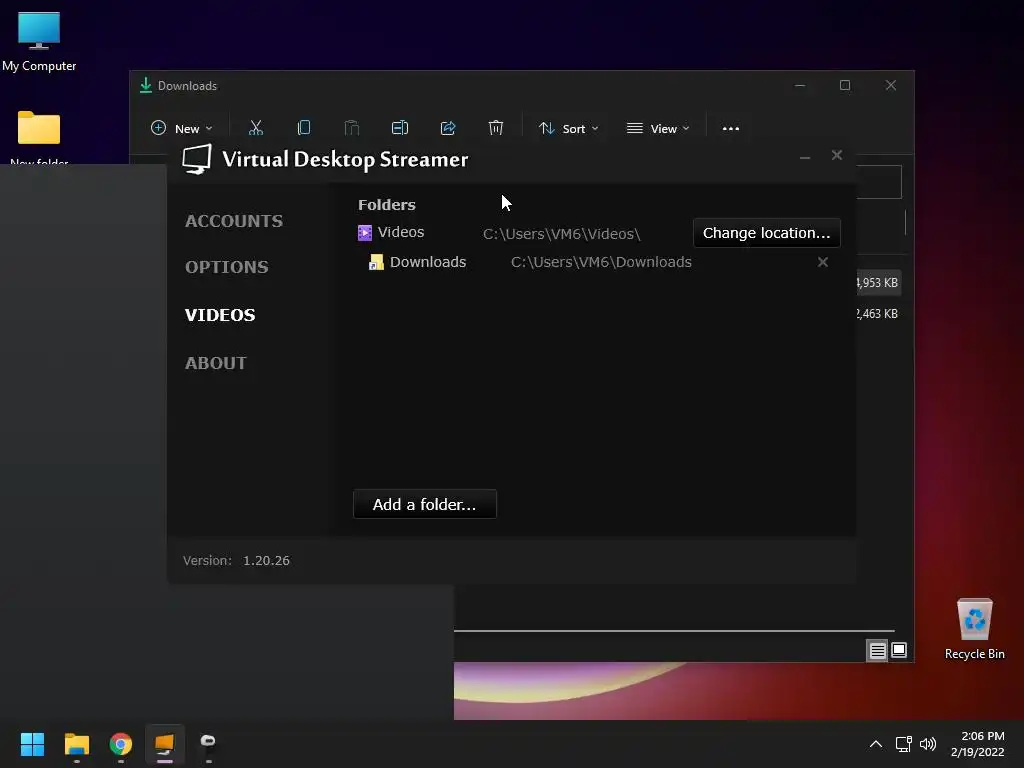Click the Share icon in explorer toolbar
Screen dimensions: 1024x768
pos(448,128)
